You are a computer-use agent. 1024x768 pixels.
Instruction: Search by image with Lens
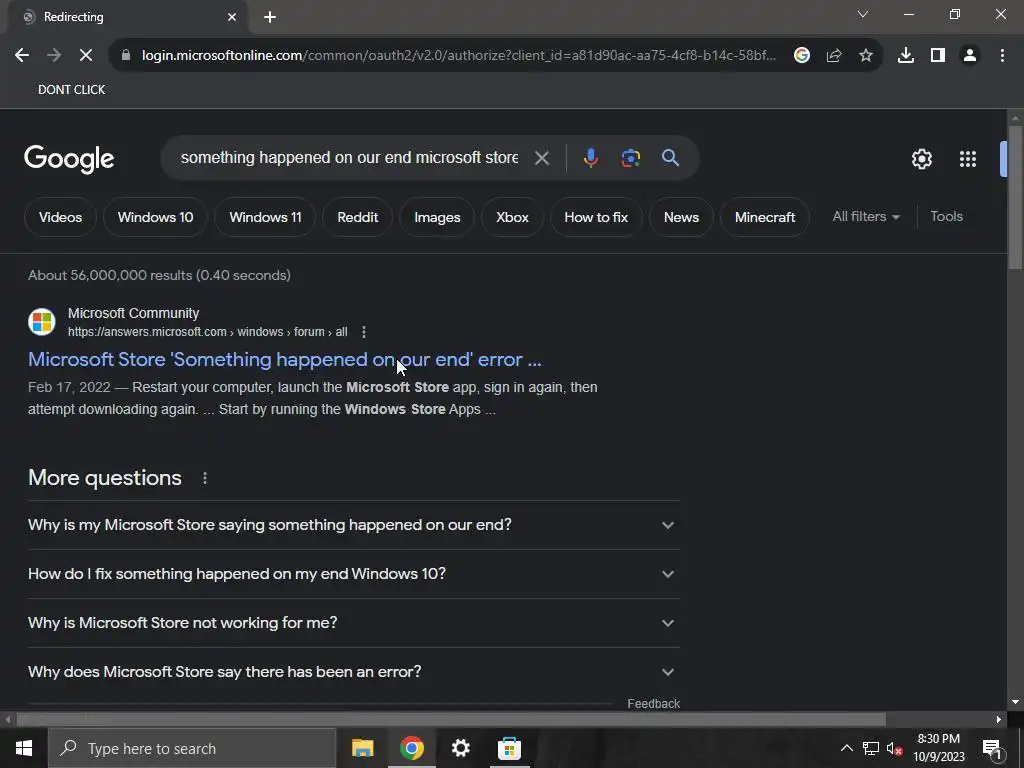pyautogui.click(x=630, y=158)
